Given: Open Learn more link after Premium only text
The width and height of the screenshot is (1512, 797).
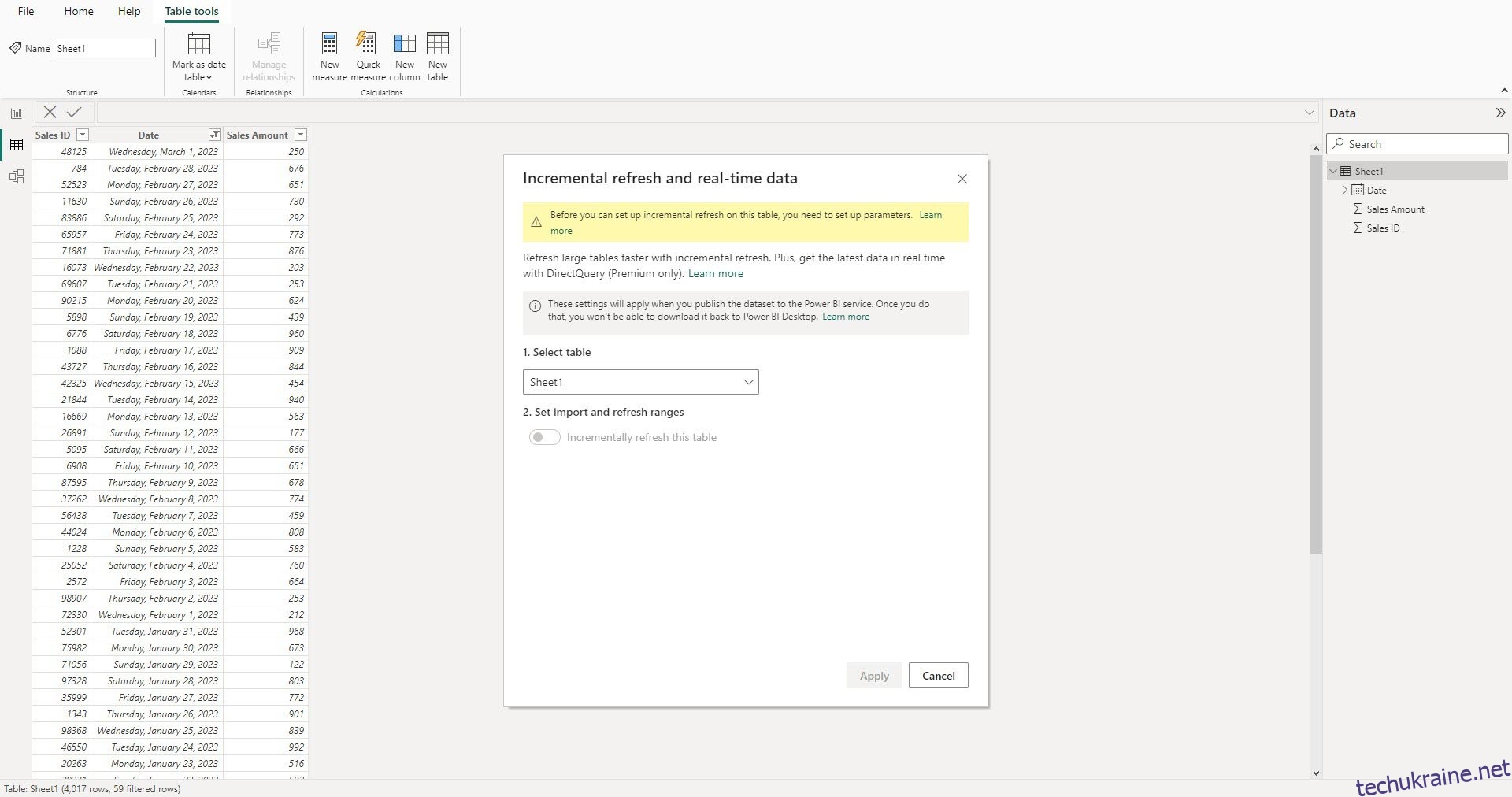Looking at the screenshot, I should tap(716, 273).
